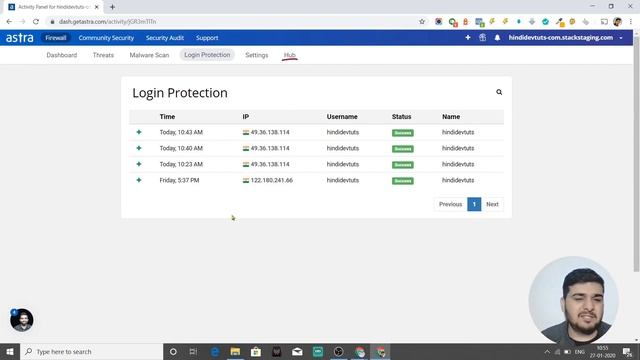Expand the hindidevtuts-com.stackstaging.com site dropdown
The image size is (640, 360).
click(565, 38)
